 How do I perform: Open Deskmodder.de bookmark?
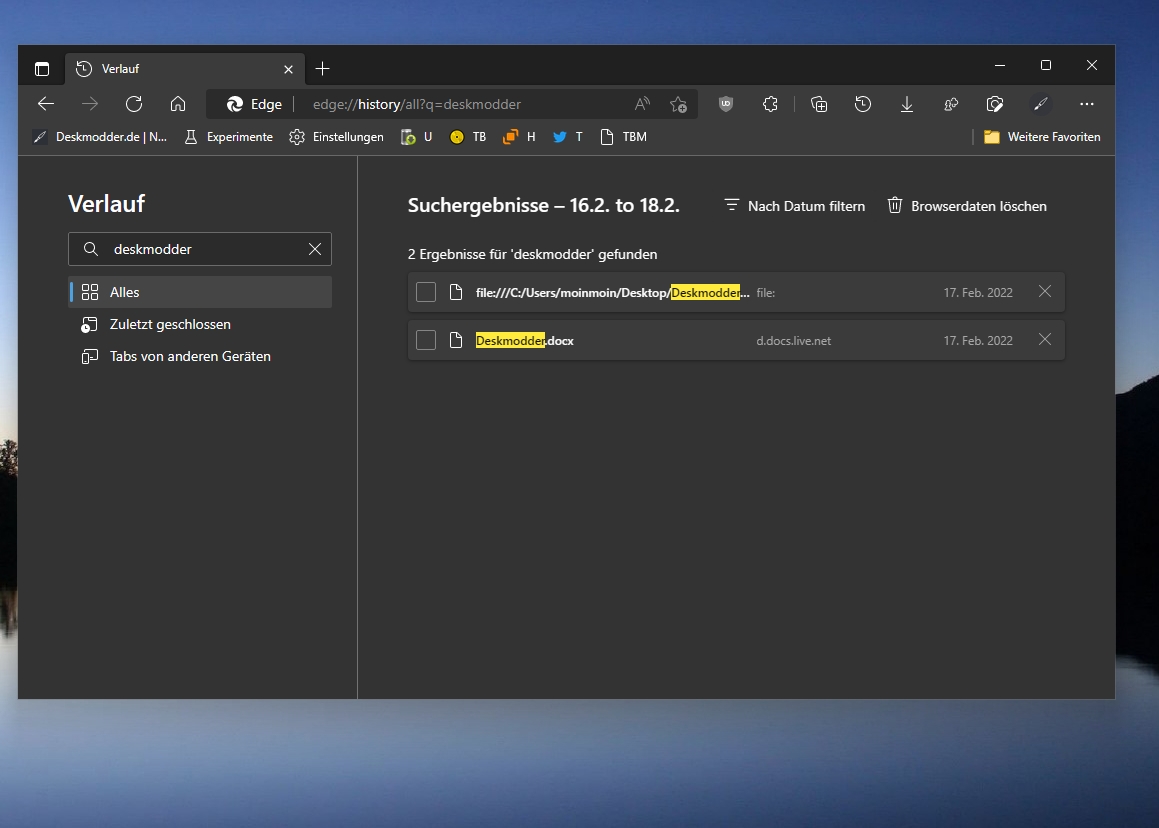click(101, 137)
